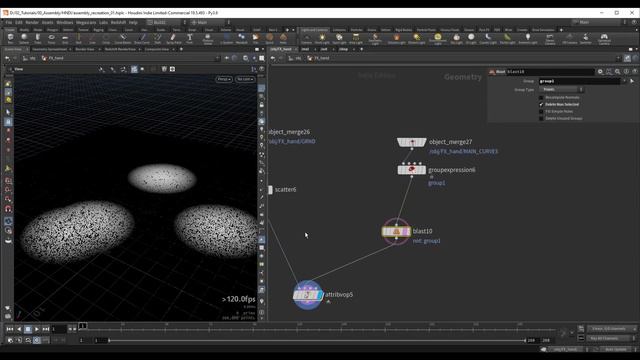
Task: Select the attribvop5 node
Action: [308, 295]
